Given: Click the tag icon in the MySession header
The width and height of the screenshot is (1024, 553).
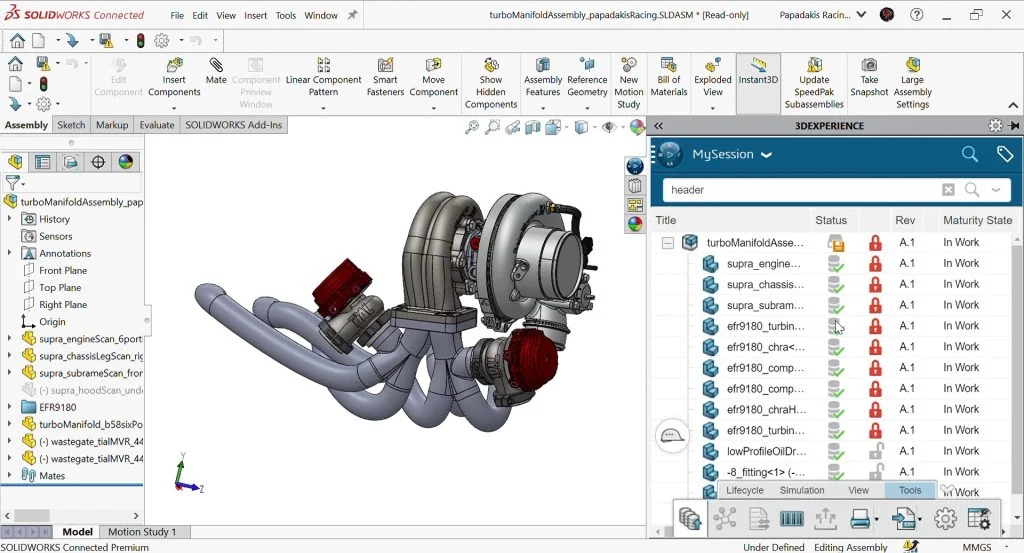Looking at the screenshot, I should coord(1005,154).
